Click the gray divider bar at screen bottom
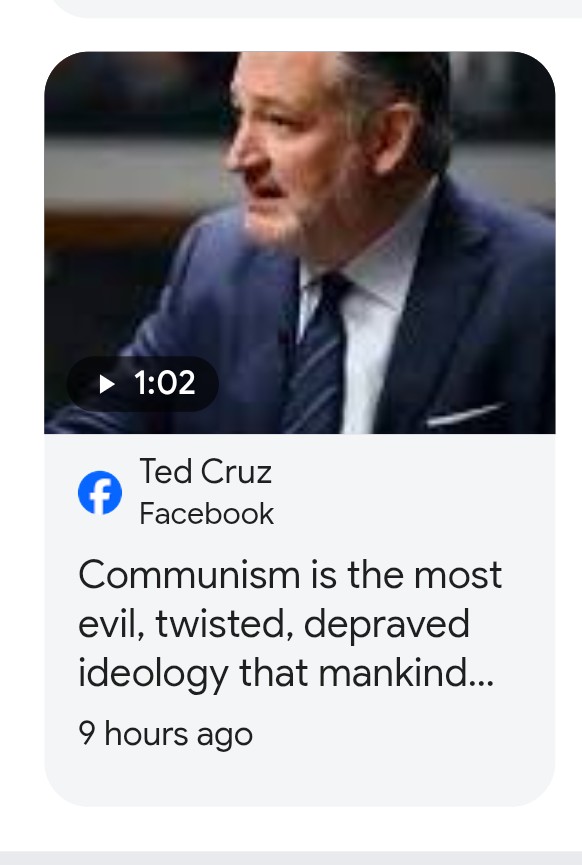 coord(291,858)
